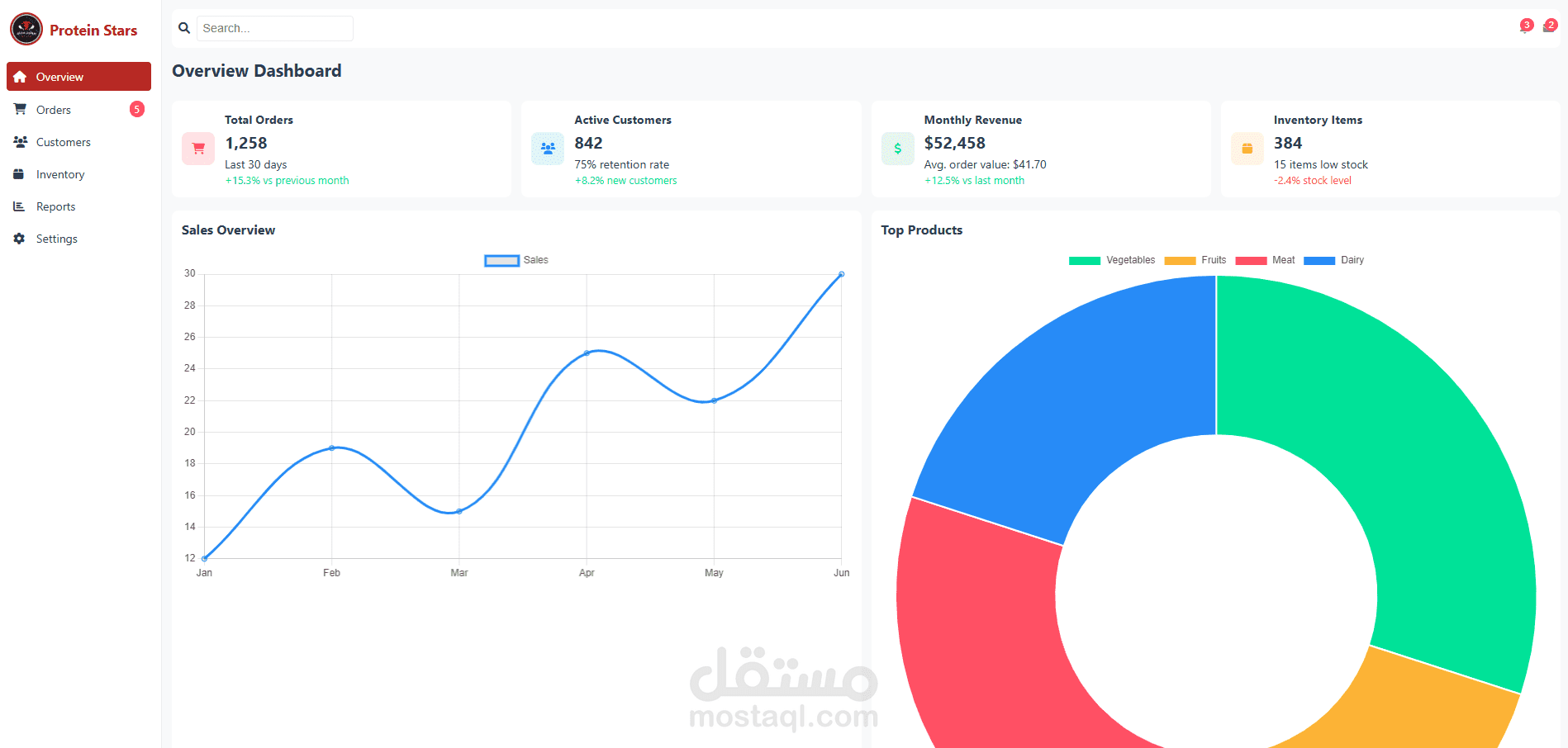Image resolution: width=1568 pixels, height=748 pixels.
Task: Click the Overview Dashboard title
Action: (257, 71)
